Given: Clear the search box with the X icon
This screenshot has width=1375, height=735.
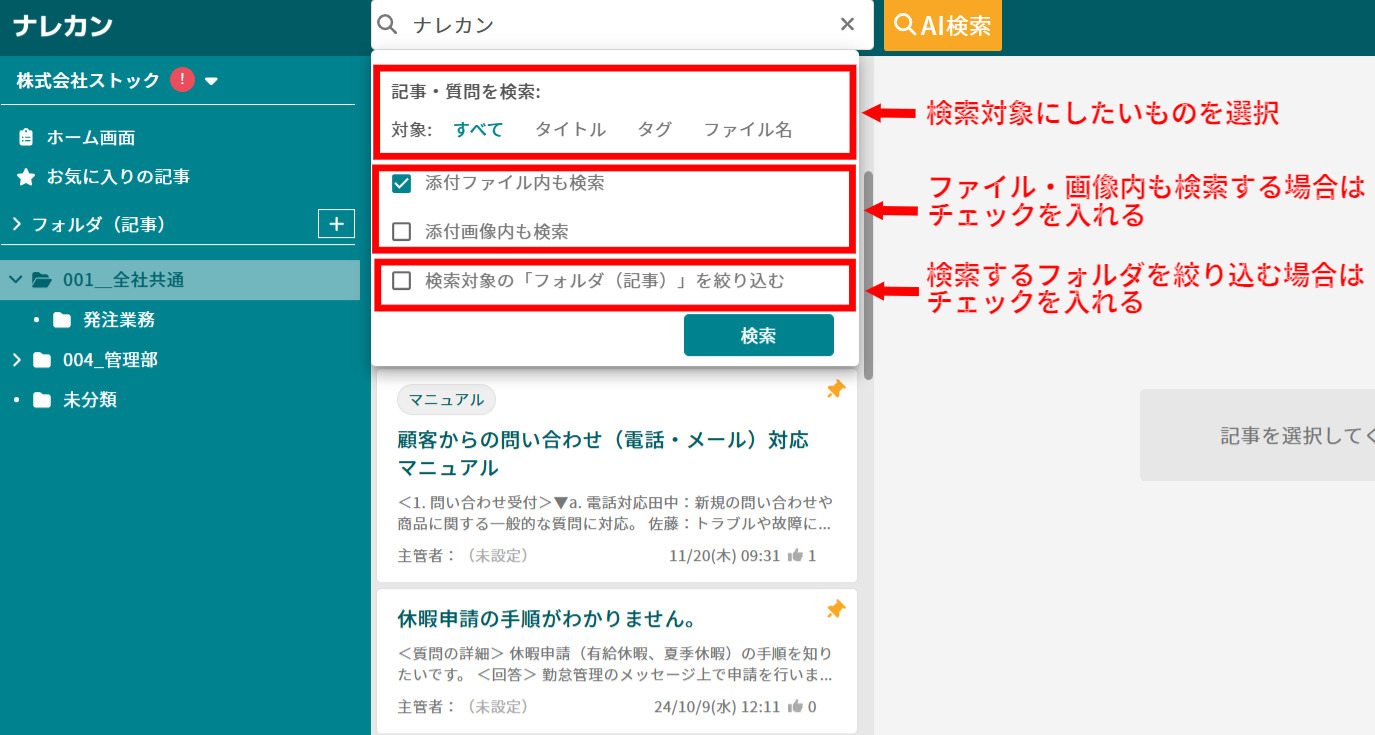Looking at the screenshot, I should pyautogui.click(x=847, y=24).
